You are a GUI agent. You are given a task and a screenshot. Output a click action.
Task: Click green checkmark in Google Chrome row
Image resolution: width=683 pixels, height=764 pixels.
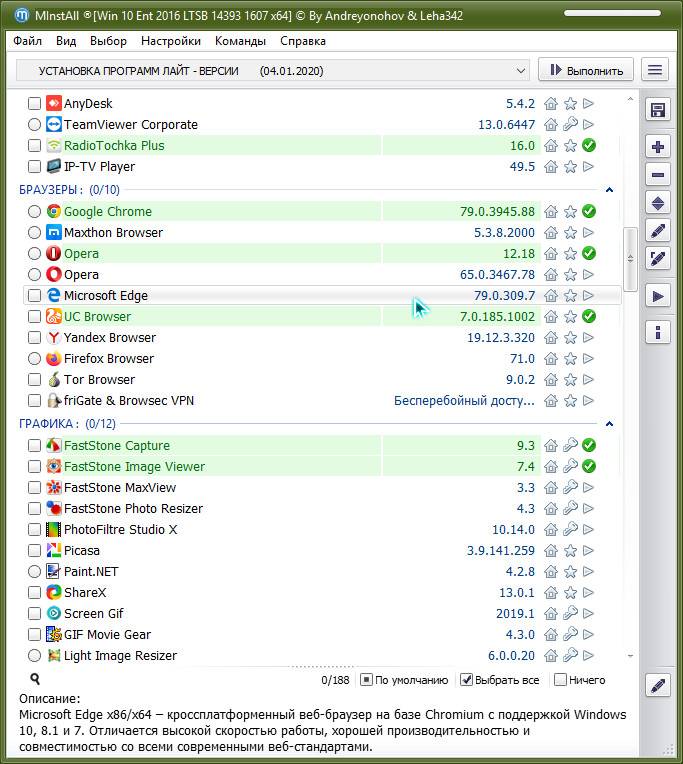[x=589, y=211]
